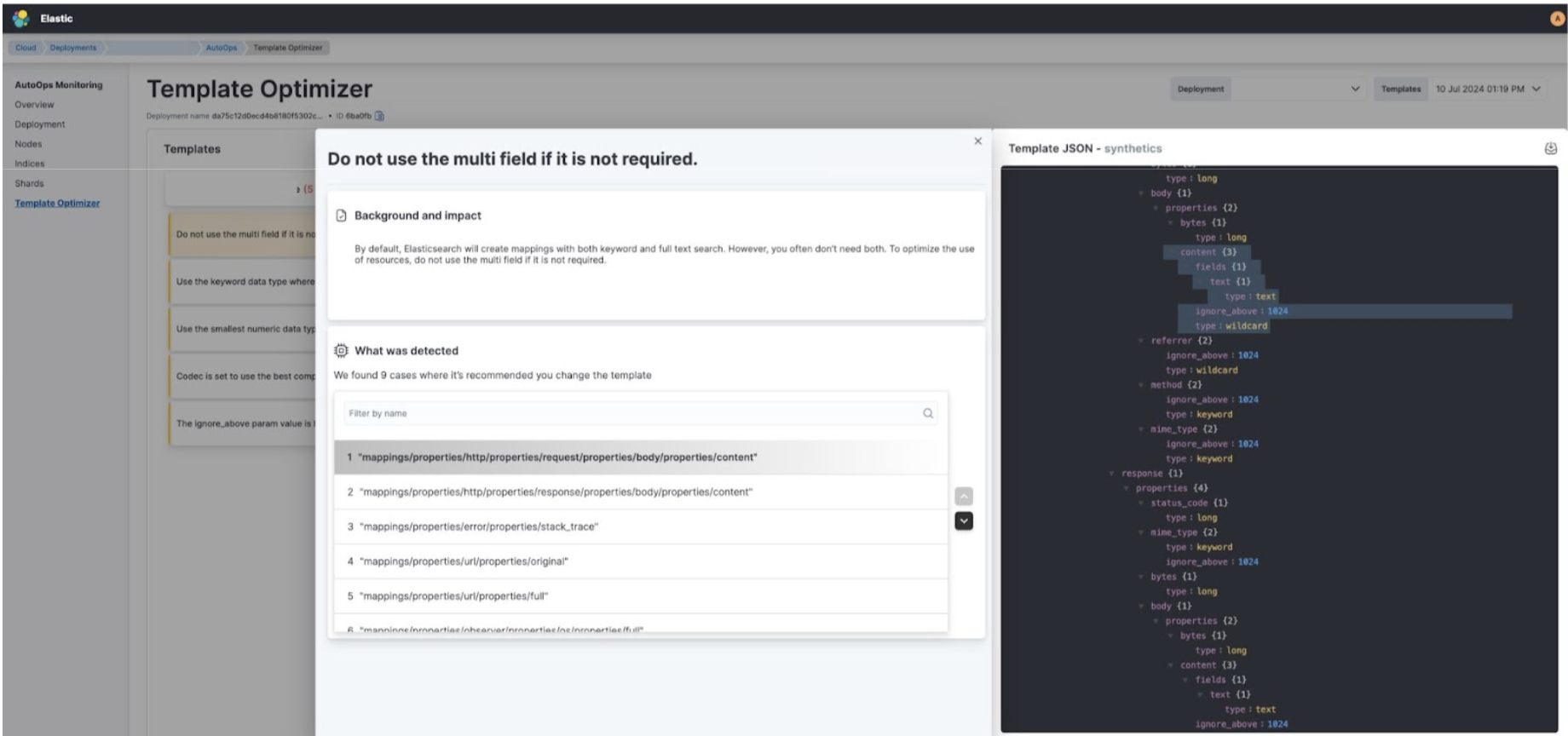1568x736 pixels.
Task: Download the Template JSON using export icon
Action: [1550, 148]
